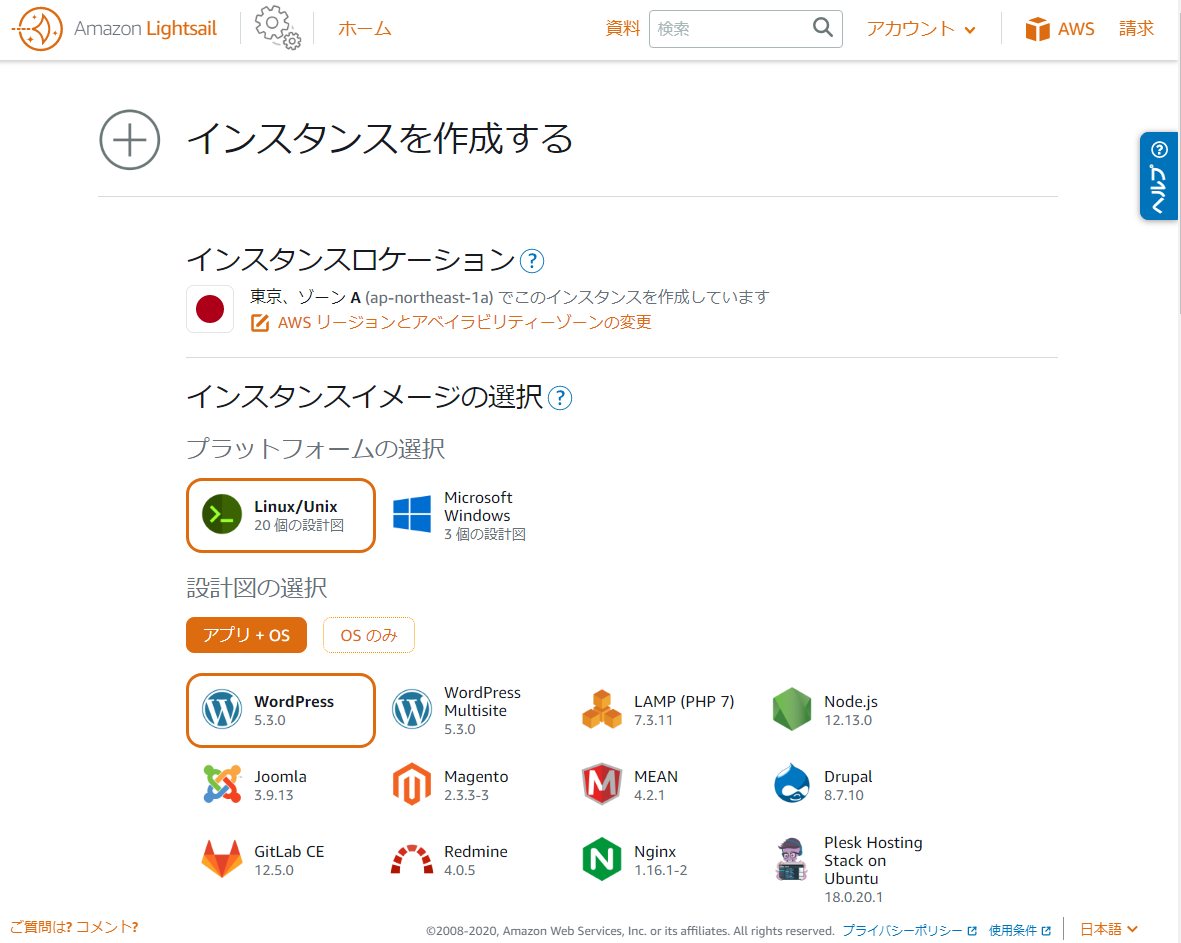Click the Drupal drop icon
Screen dimensions: 1181x943
[x=792, y=784]
